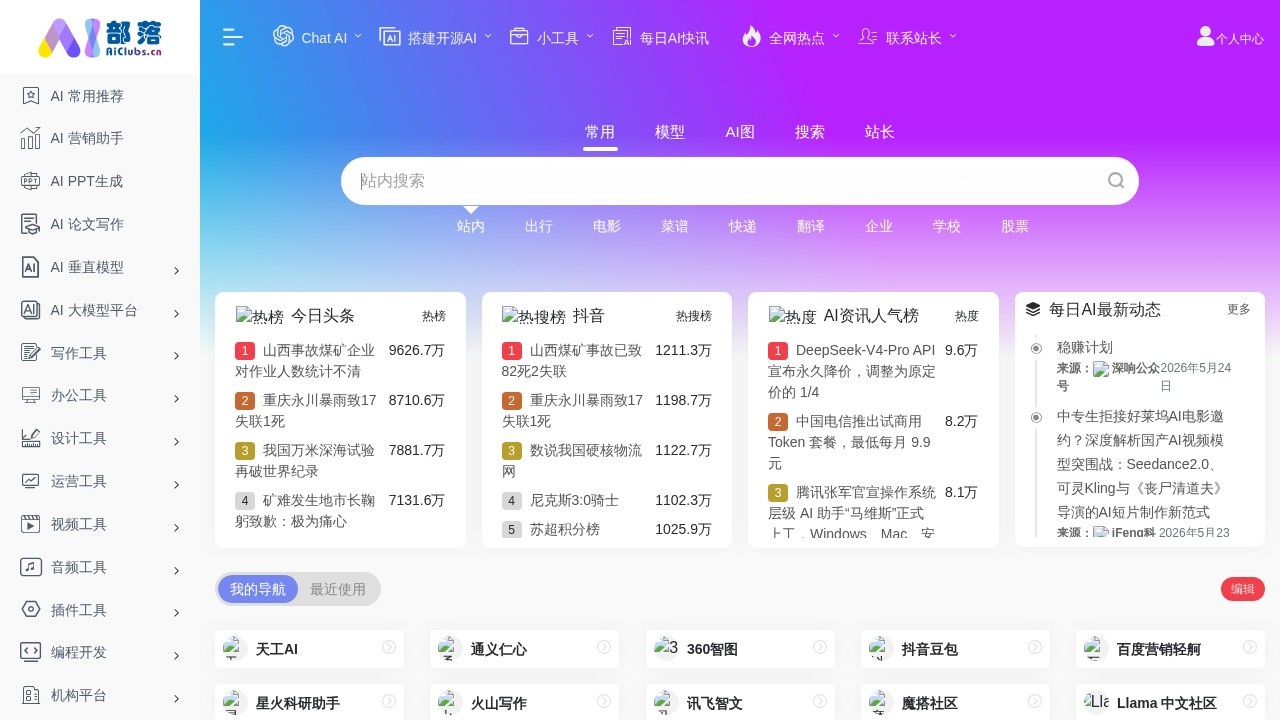
Task: Click the 搭建开源AI icon
Action: (390, 36)
